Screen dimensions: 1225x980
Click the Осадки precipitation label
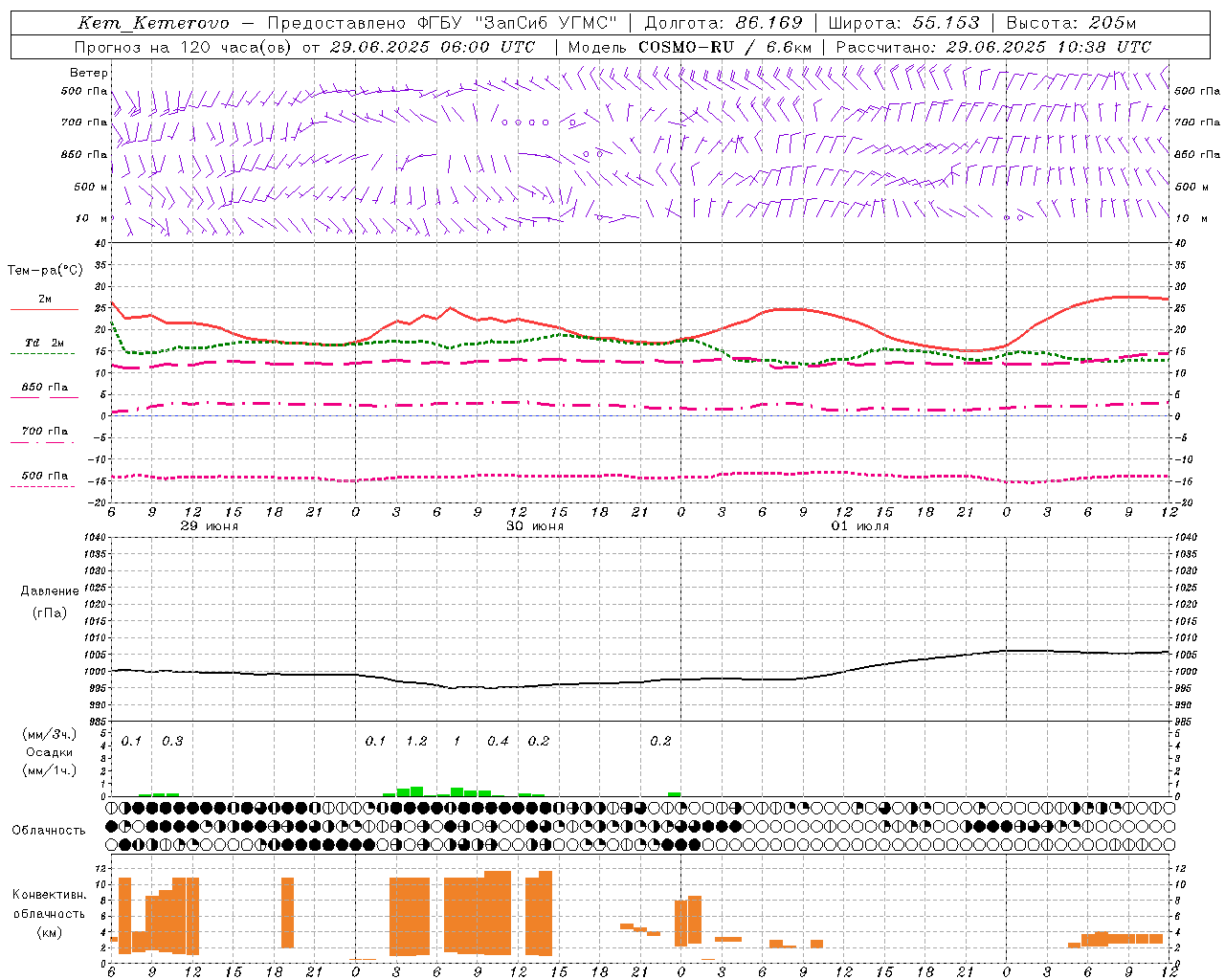click(x=49, y=752)
